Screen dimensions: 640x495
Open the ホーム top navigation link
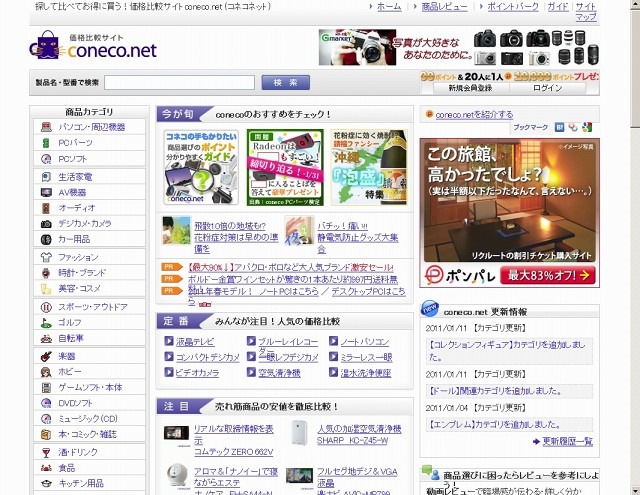(389, 7)
